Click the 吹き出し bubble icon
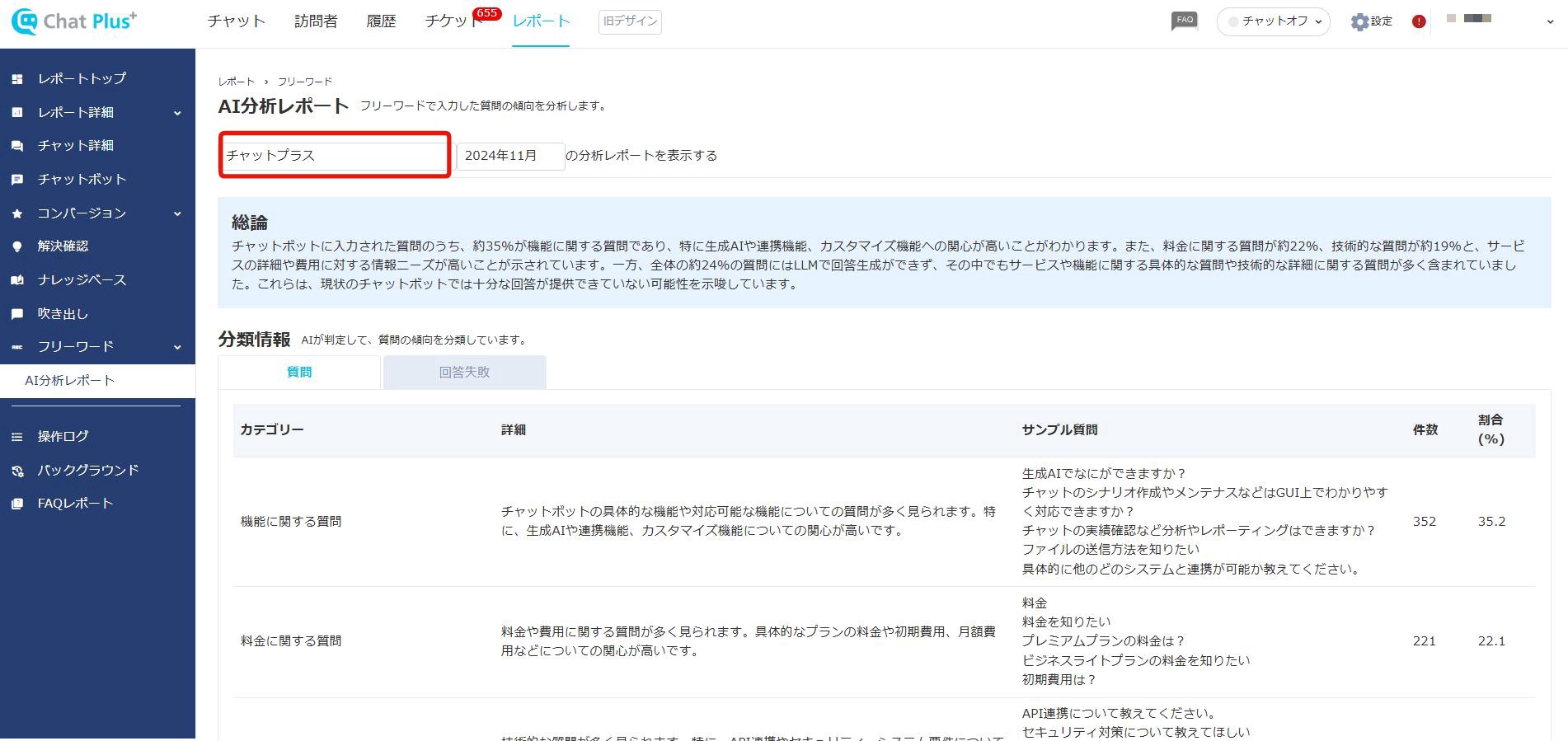 pyautogui.click(x=16, y=314)
